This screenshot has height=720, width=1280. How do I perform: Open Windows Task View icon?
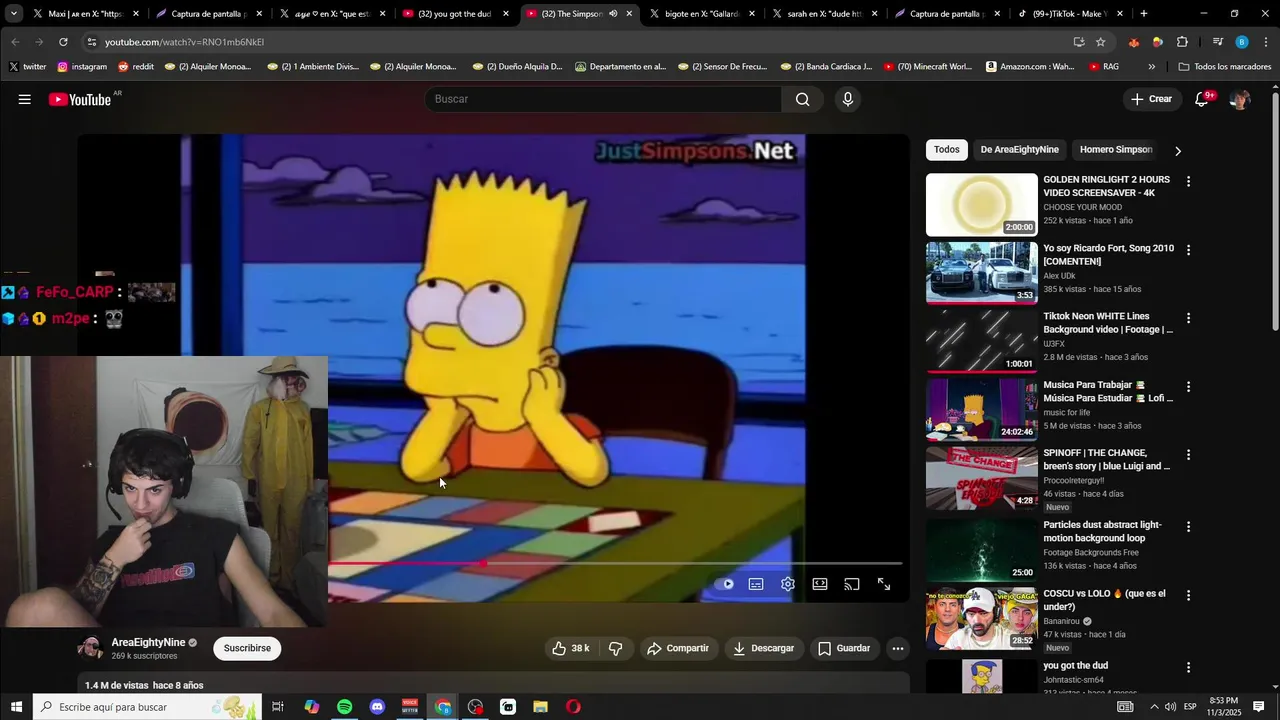click(278, 707)
